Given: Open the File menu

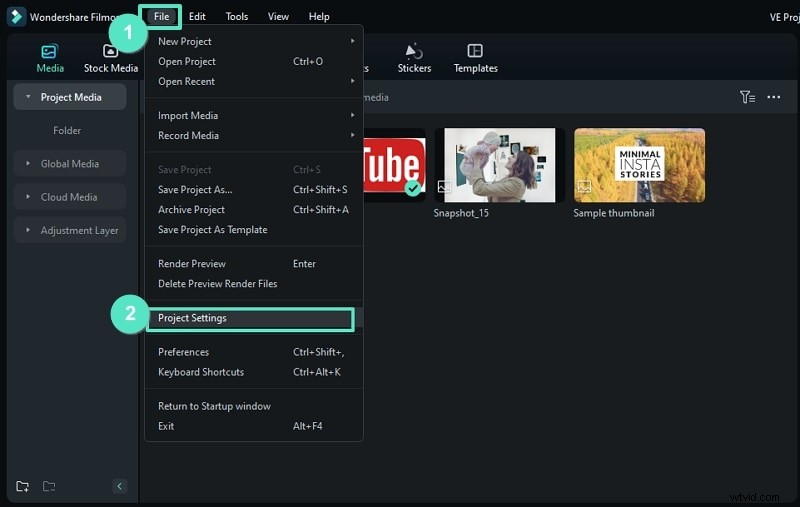Looking at the screenshot, I should pos(161,16).
